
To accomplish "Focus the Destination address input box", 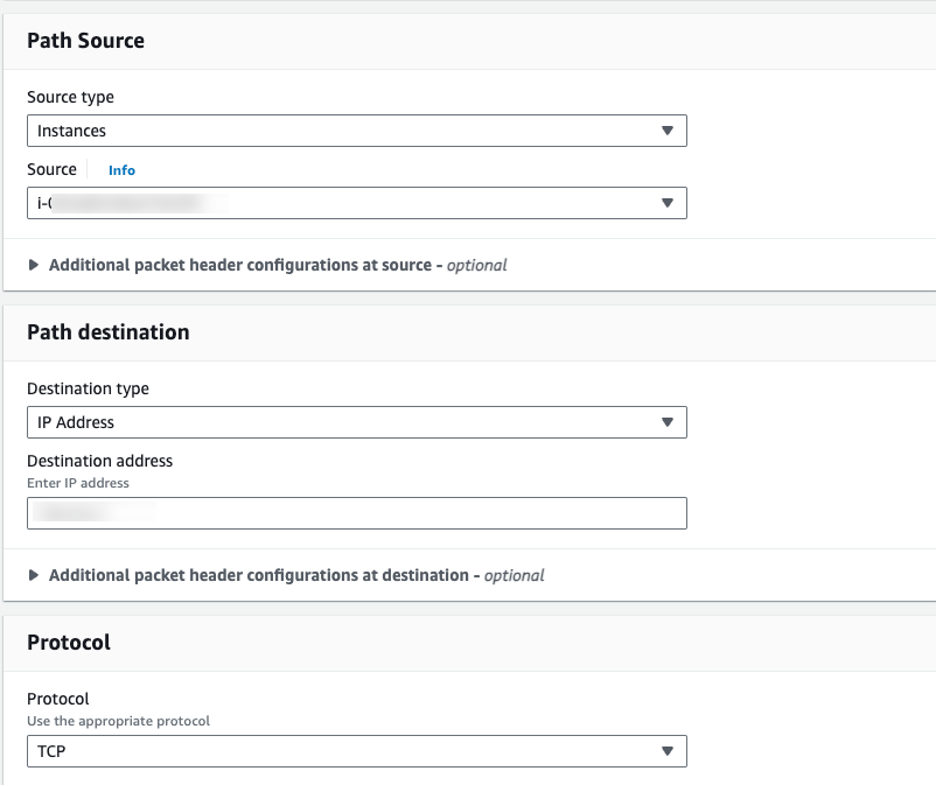I will pyautogui.click(x=356, y=513).
